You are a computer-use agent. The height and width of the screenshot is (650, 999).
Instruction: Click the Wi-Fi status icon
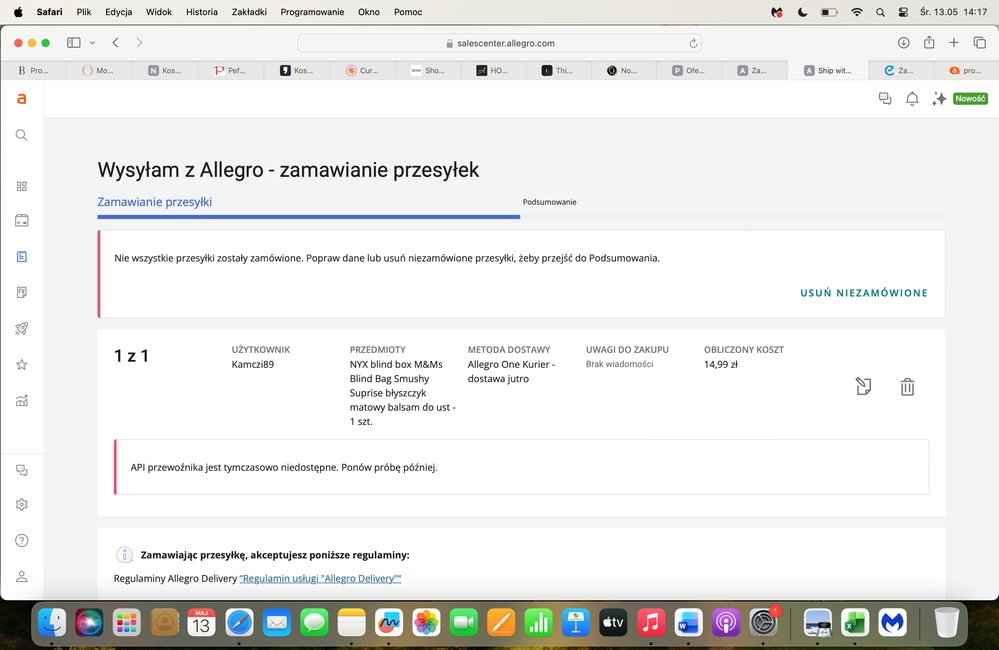pos(857,12)
